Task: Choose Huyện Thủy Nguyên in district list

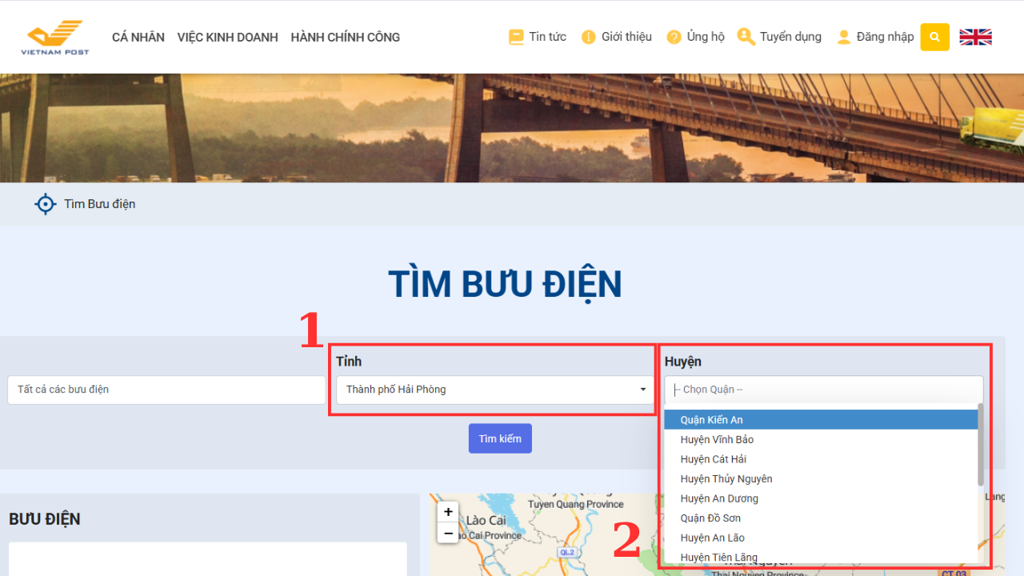Action: point(726,479)
